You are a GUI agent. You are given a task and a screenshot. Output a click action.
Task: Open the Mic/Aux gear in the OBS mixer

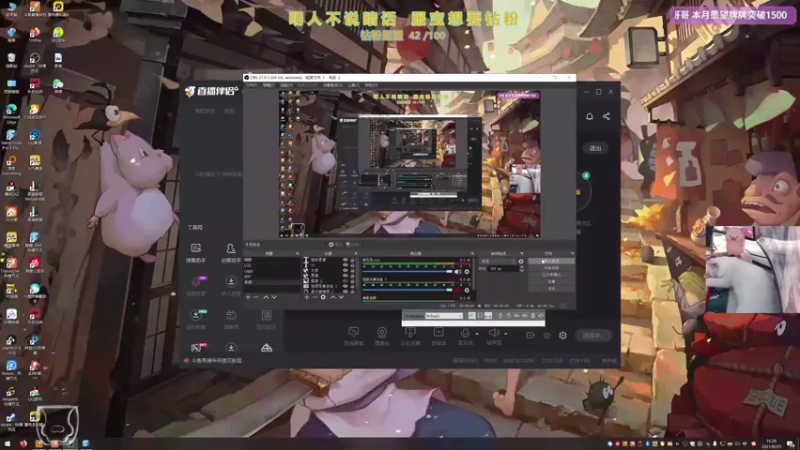467,271
